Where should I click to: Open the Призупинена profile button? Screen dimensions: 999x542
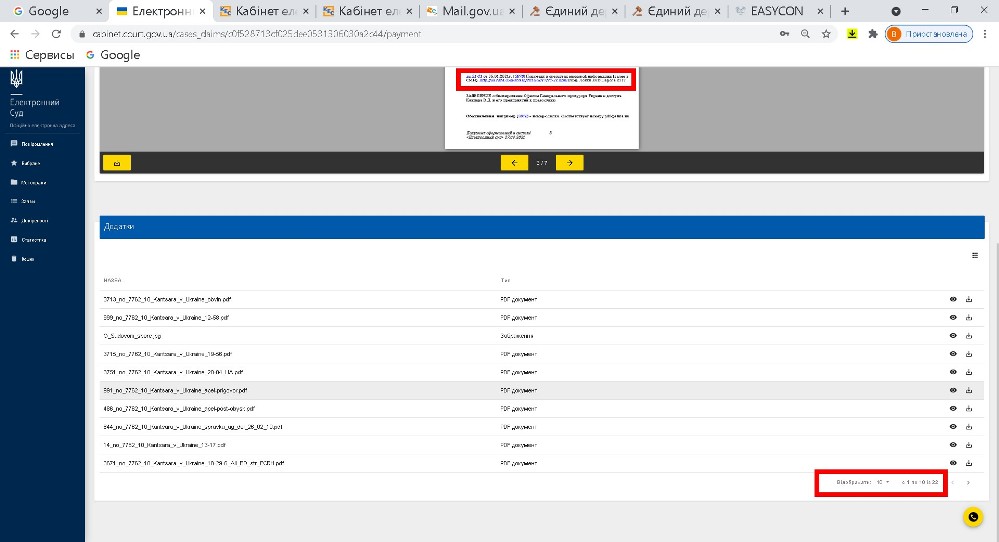(929, 34)
